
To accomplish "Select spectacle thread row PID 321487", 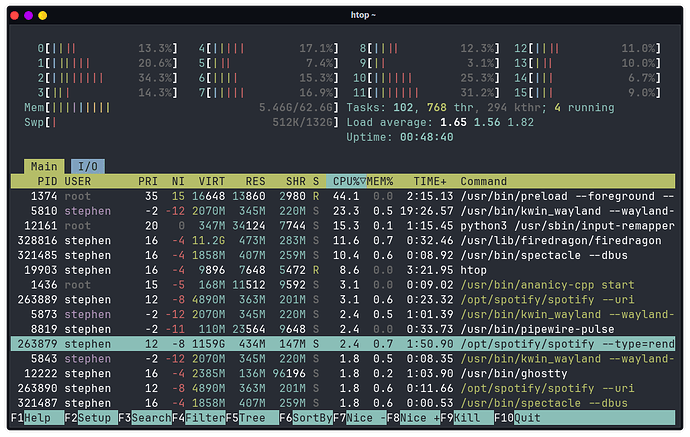I will click(x=343, y=403).
